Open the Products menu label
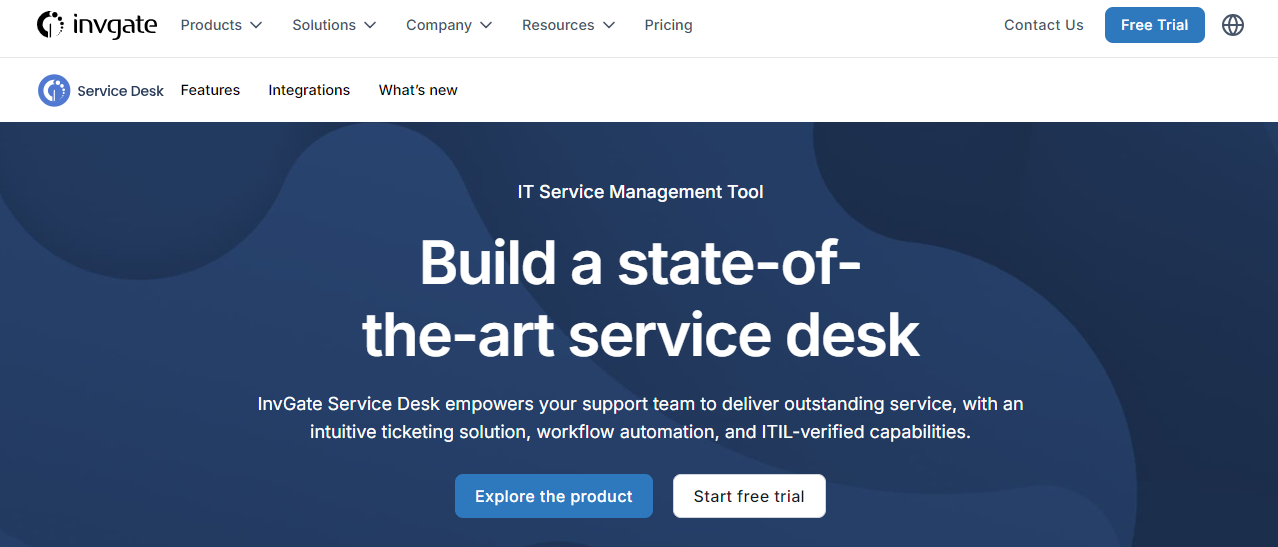The image size is (1278, 547). click(x=211, y=25)
